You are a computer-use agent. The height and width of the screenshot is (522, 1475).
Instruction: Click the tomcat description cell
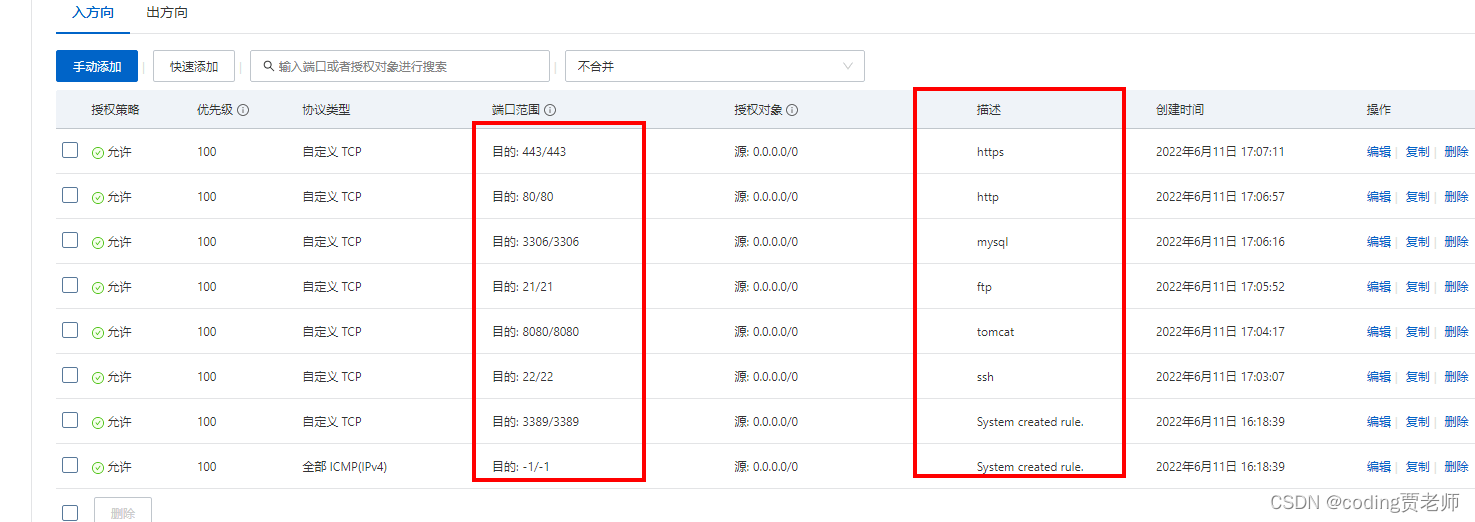[x=995, y=332]
